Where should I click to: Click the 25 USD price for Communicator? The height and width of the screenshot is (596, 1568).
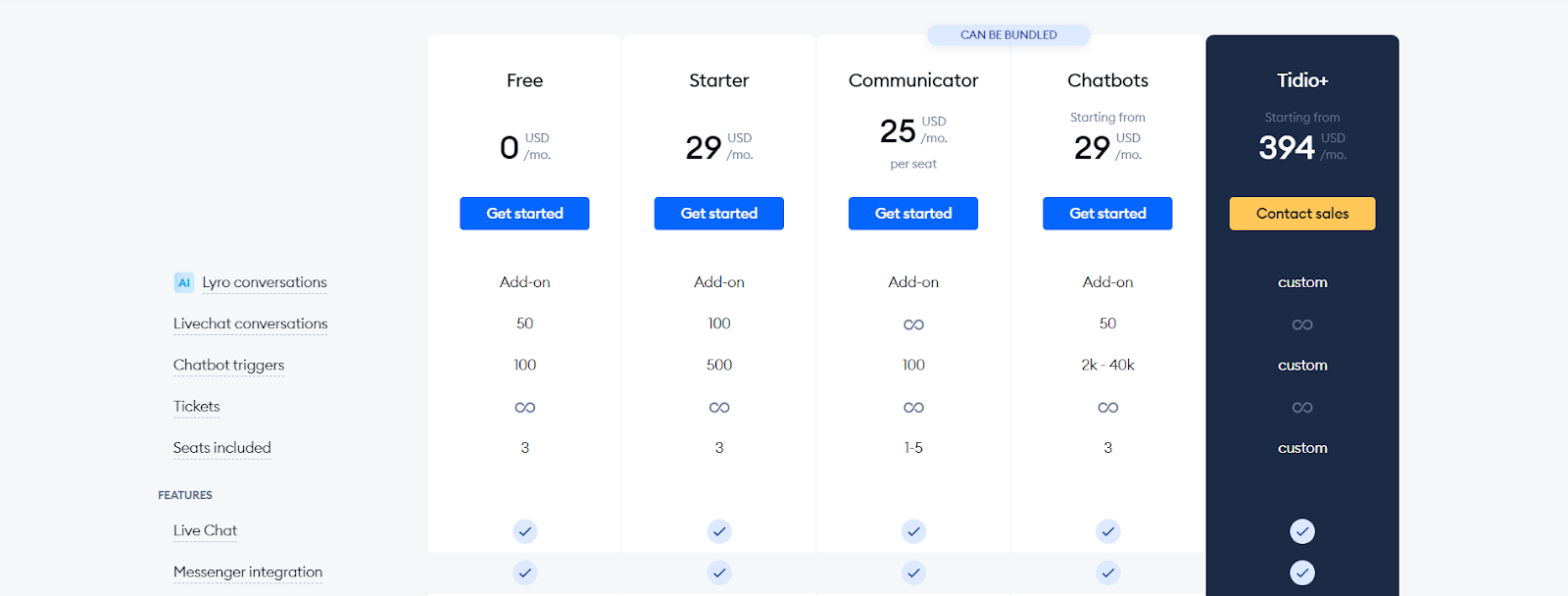tap(913, 130)
